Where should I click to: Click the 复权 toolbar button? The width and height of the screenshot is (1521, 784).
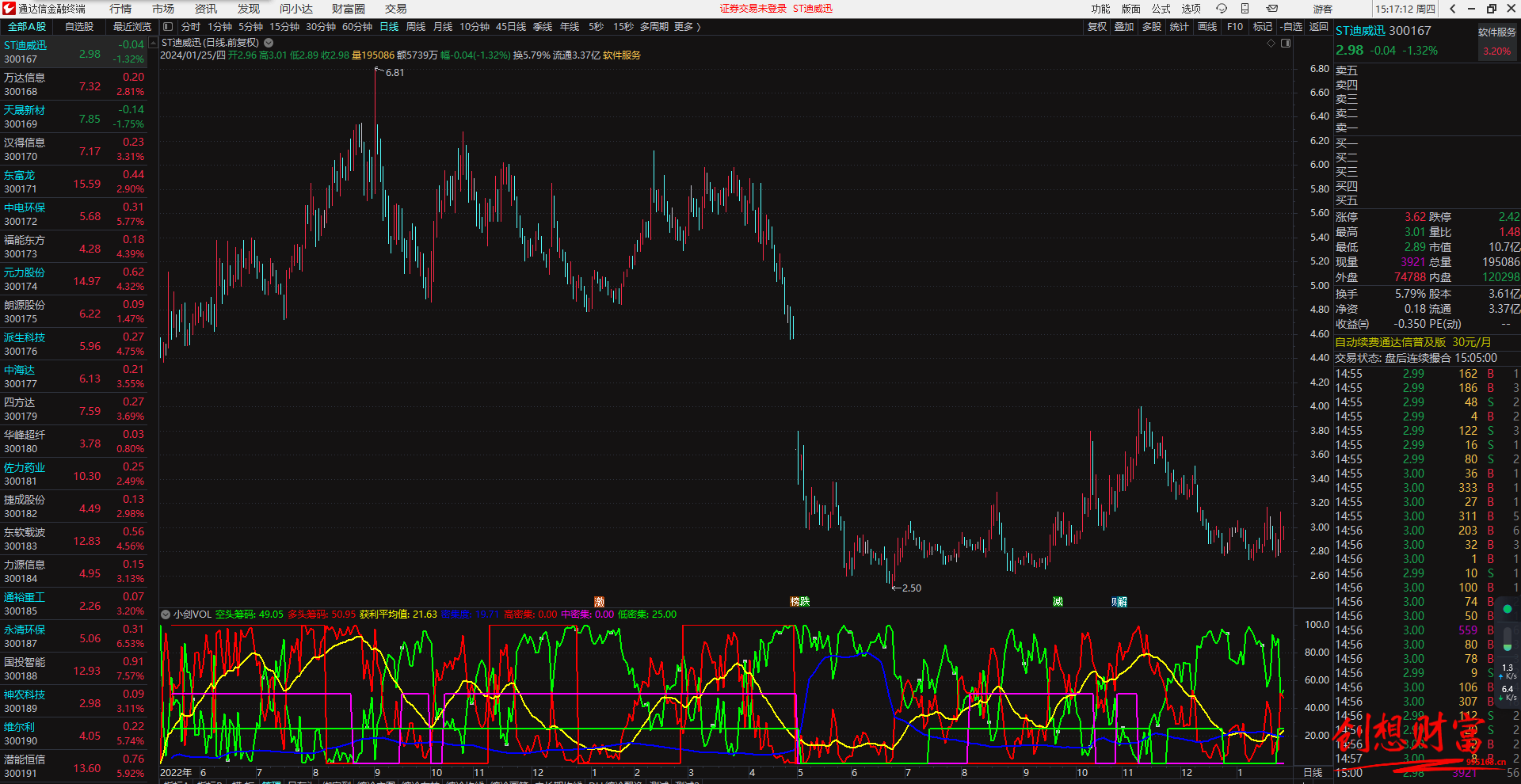[x=1097, y=27]
